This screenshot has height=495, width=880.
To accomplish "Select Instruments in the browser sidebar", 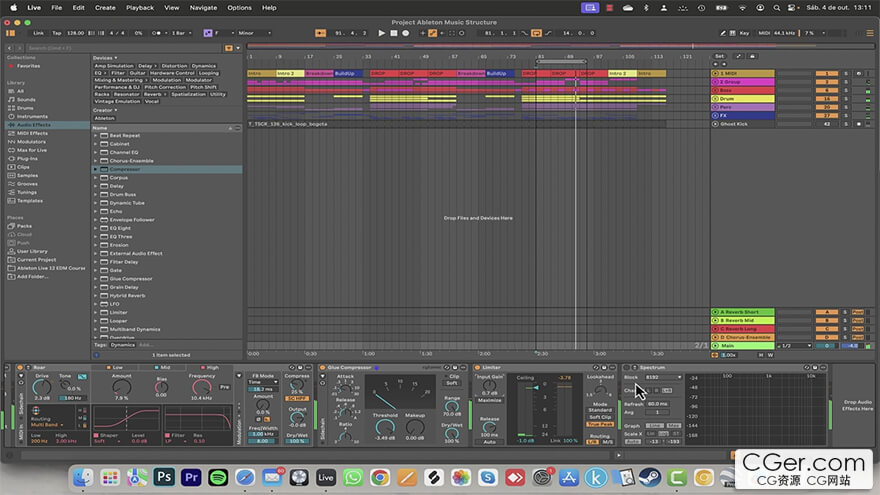I will (32, 116).
